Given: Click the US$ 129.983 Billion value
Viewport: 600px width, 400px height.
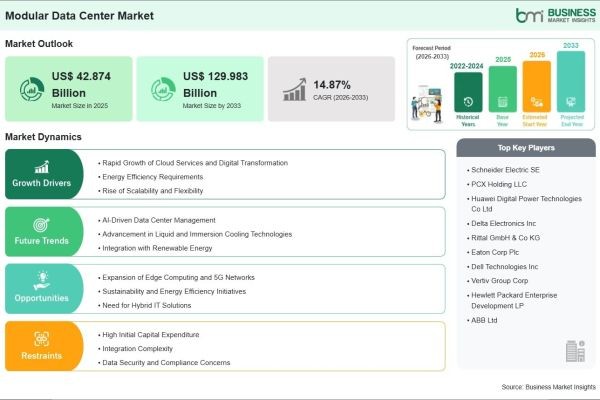Looking at the screenshot, I should pyautogui.click(x=215, y=85).
